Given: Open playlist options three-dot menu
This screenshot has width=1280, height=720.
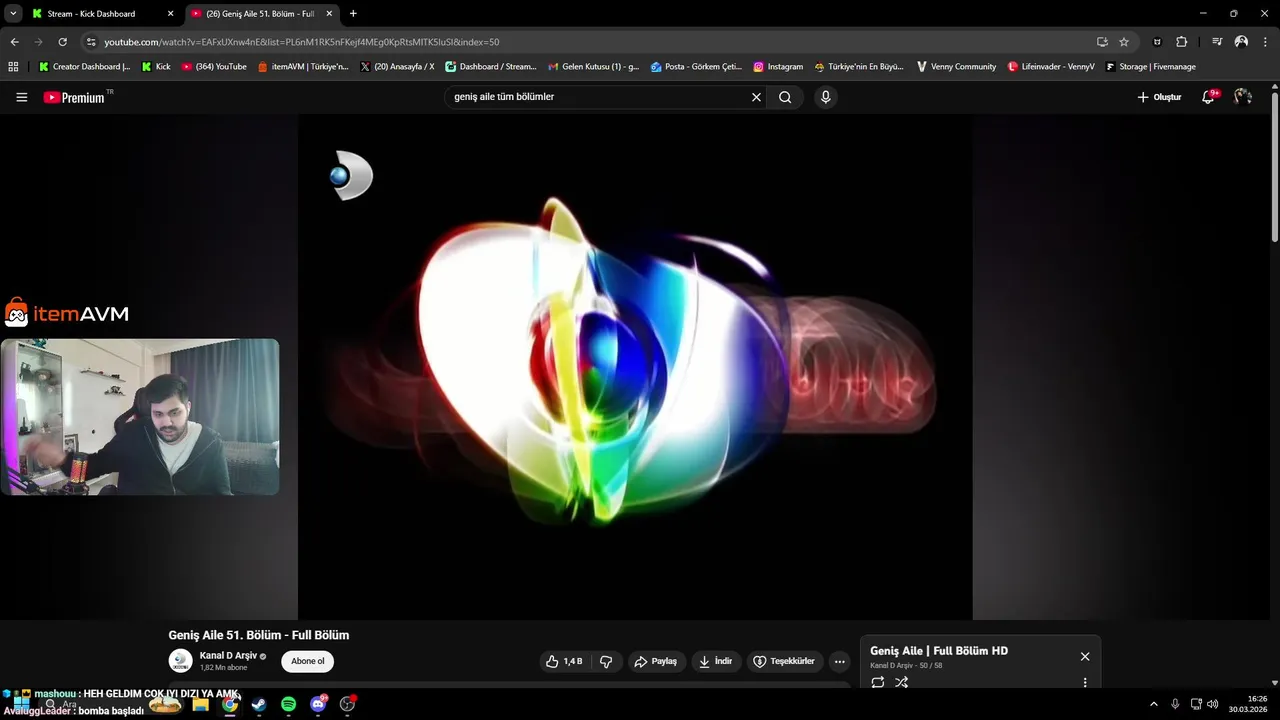Looking at the screenshot, I should [1085, 682].
